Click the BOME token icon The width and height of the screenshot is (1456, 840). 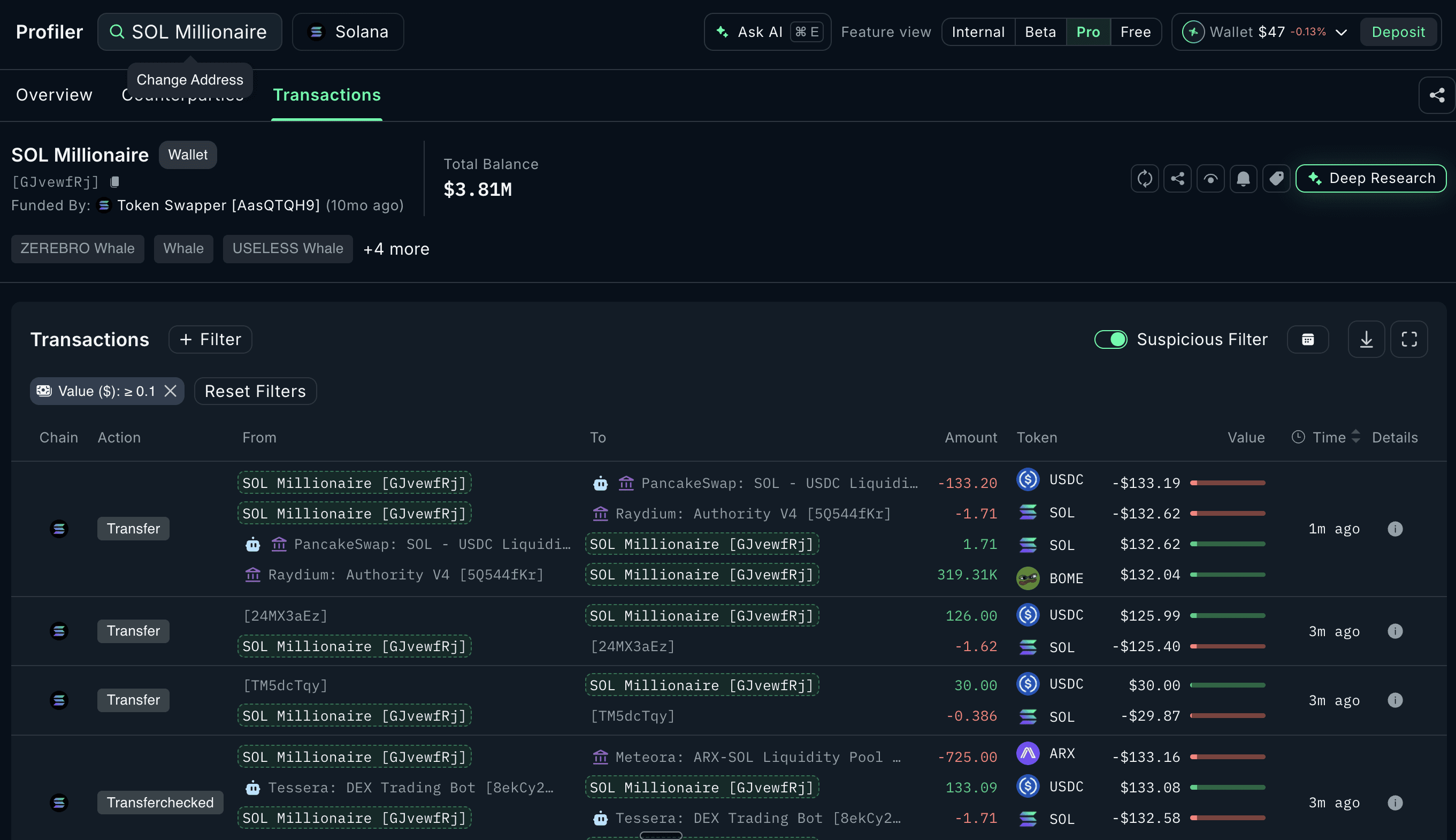pos(1028,578)
